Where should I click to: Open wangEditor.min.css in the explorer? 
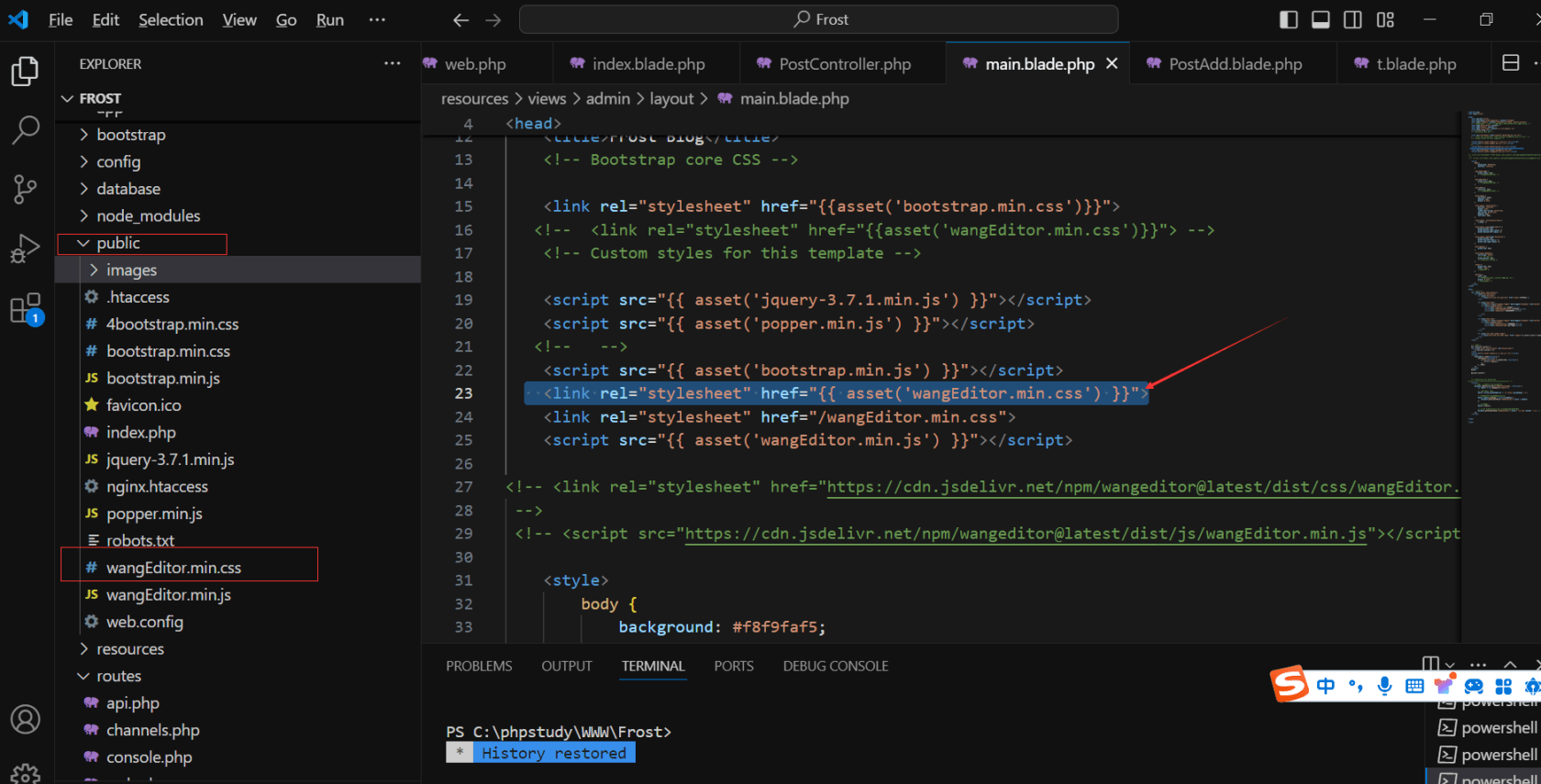238,568
